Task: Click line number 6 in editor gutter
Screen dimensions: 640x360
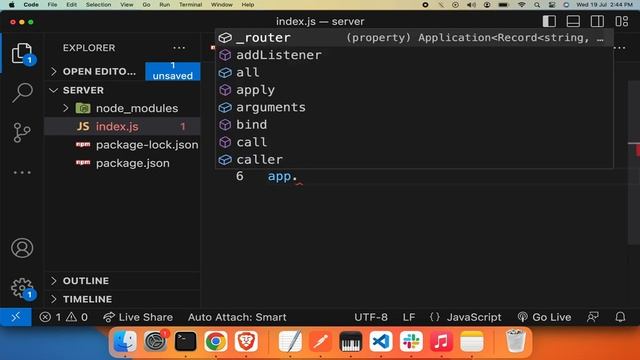Action: tap(240, 176)
